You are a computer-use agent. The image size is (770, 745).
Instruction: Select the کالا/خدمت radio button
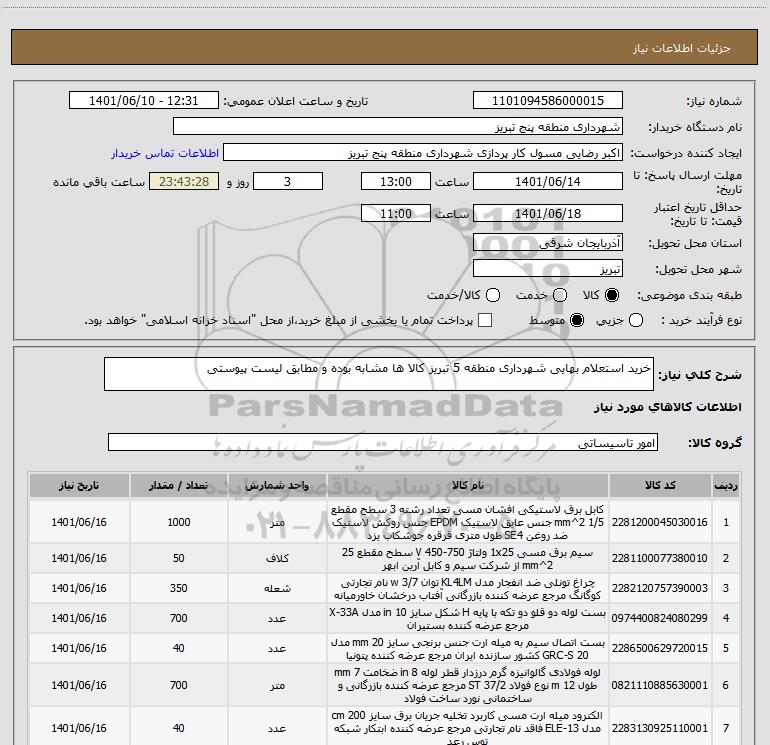[493, 295]
